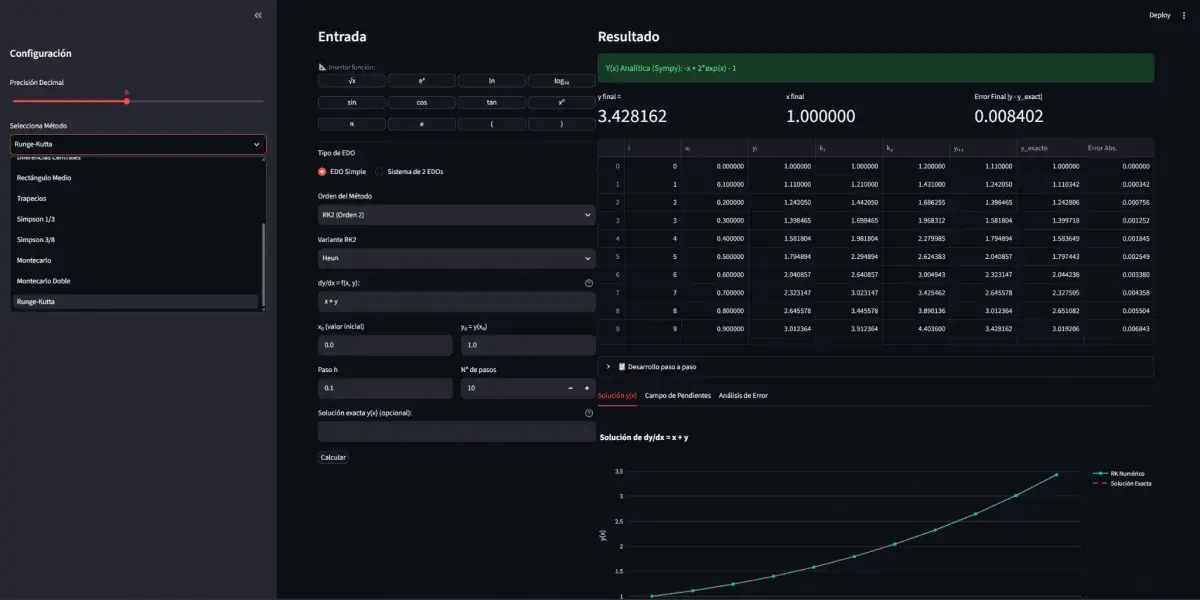Insert the tan function
1200x600 pixels.
point(492,102)
